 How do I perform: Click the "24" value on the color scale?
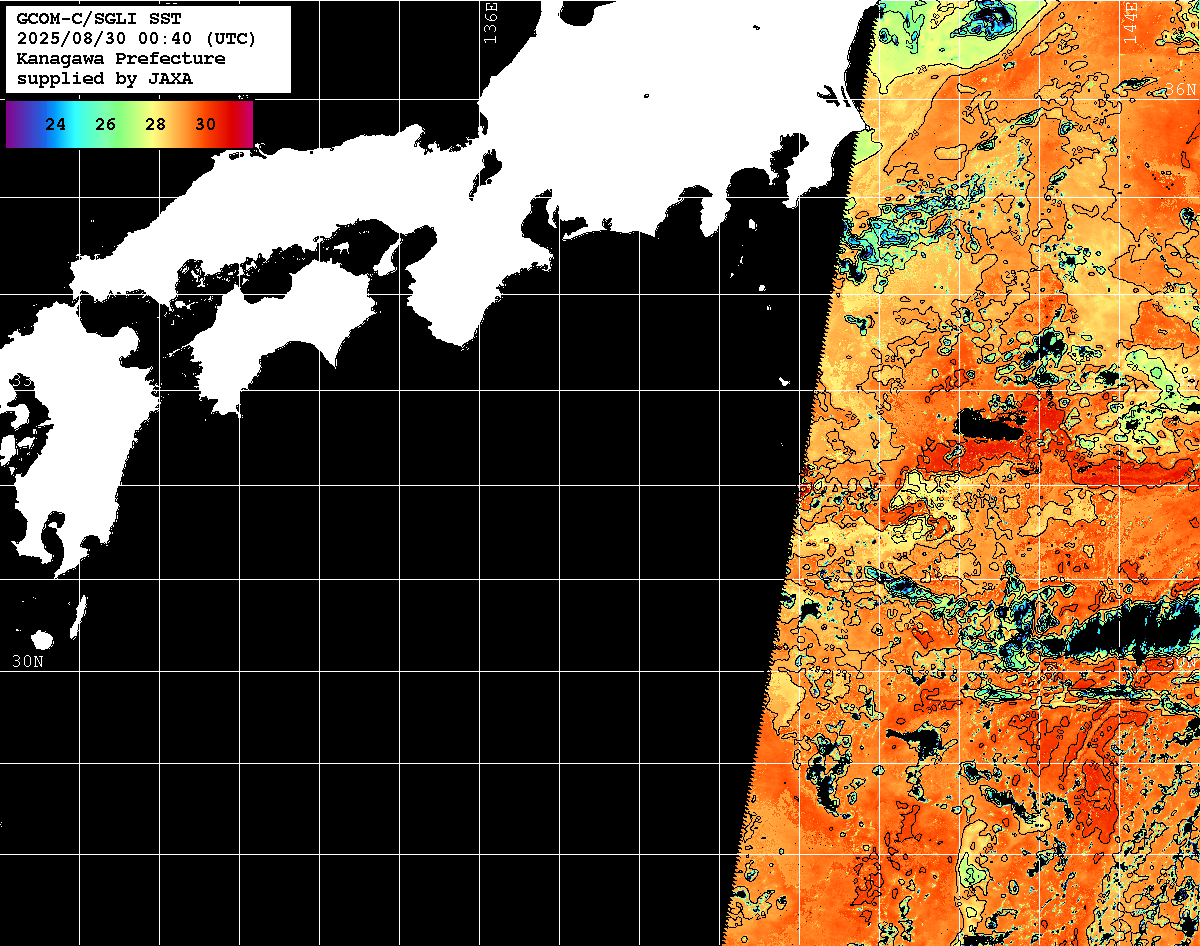coord(56,125)
